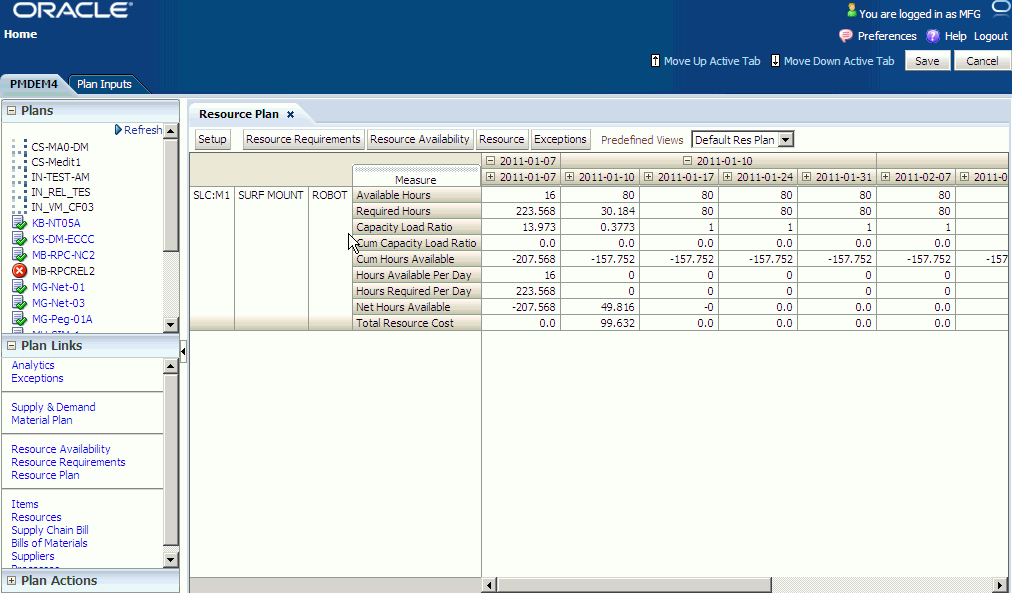Viewport: 1012px width, 593px height.
Task: Click the Exceptions toolbar button
Action: [560, 139]
